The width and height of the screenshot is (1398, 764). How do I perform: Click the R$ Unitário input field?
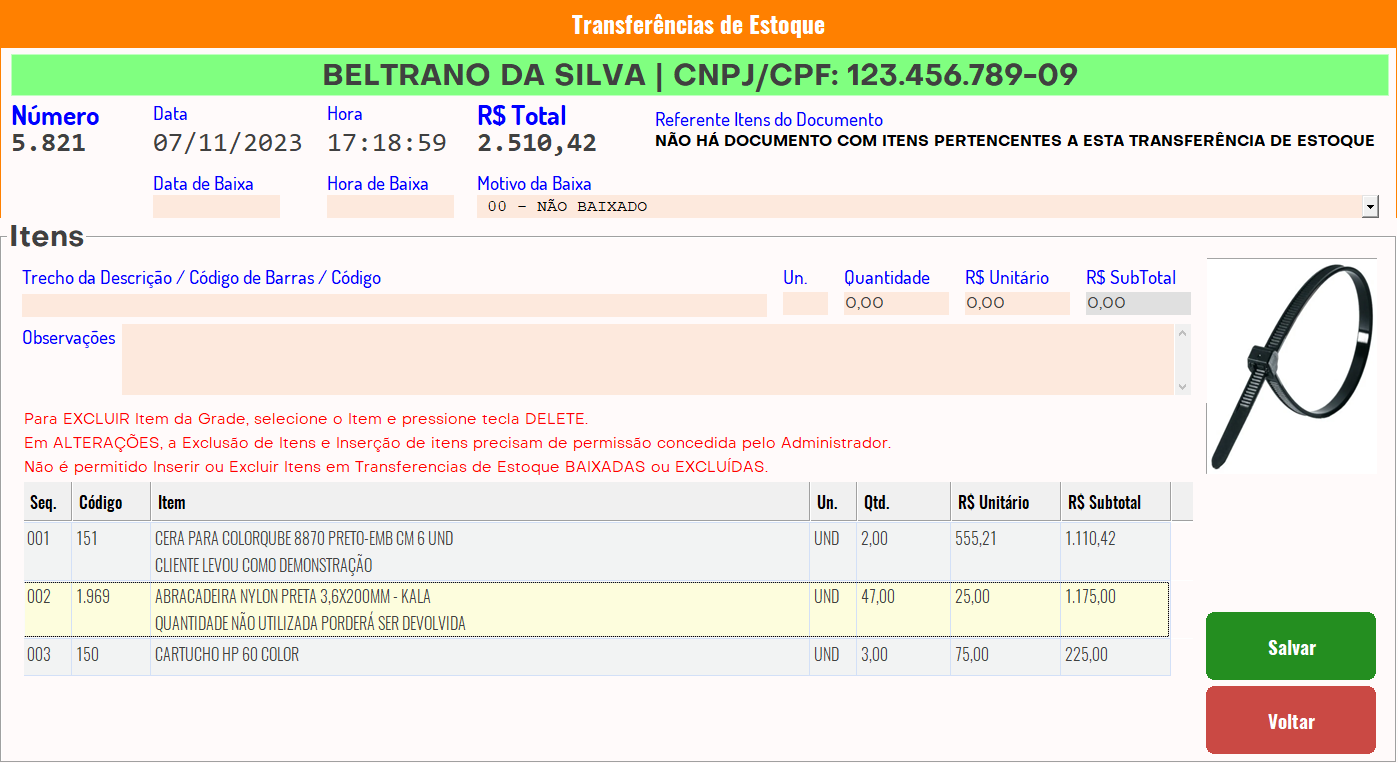click(x=1017, y=303)
